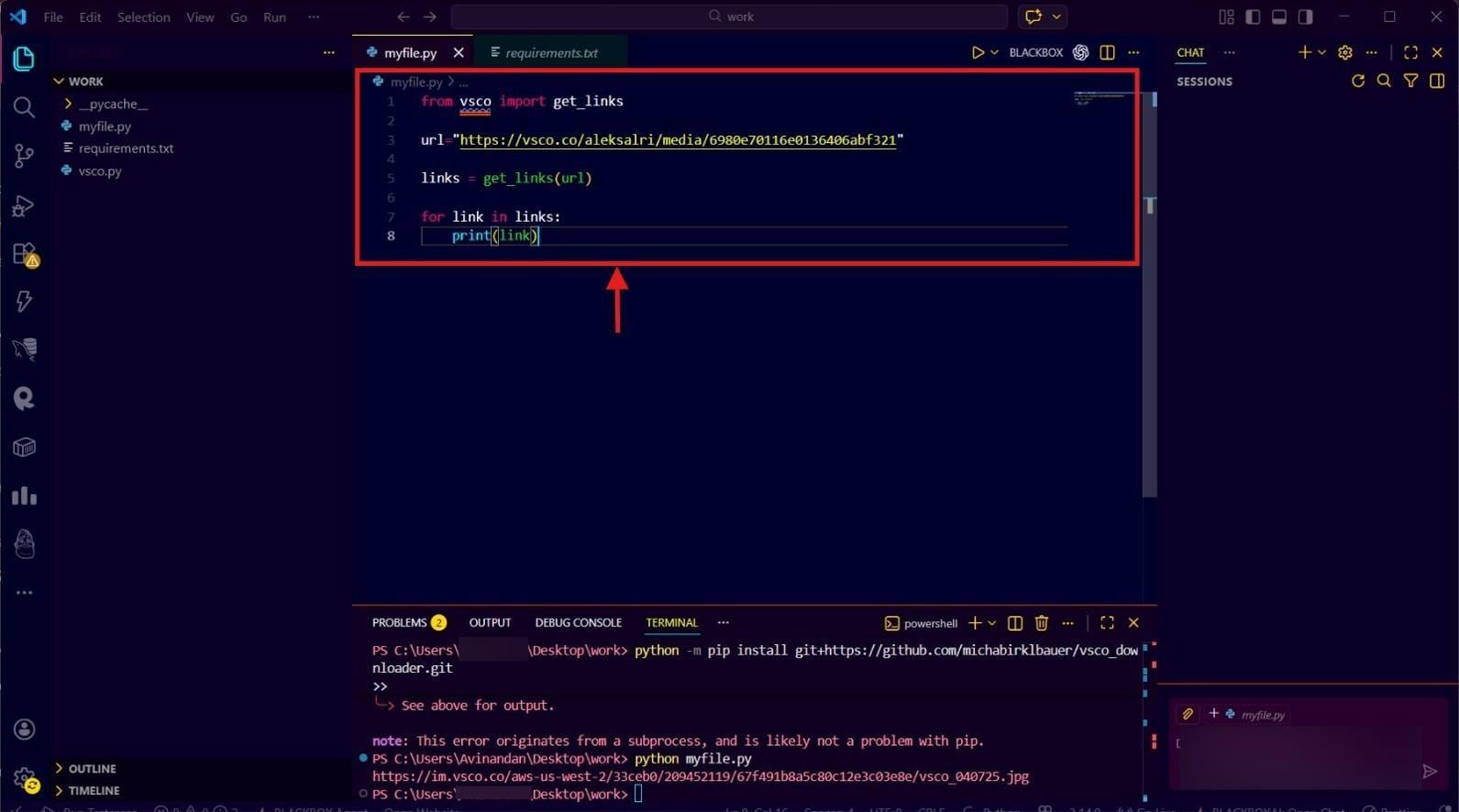Search chat sessions with magnifier icon
This screenshot has height=812, width=1459.
(x=1384, y=81)
